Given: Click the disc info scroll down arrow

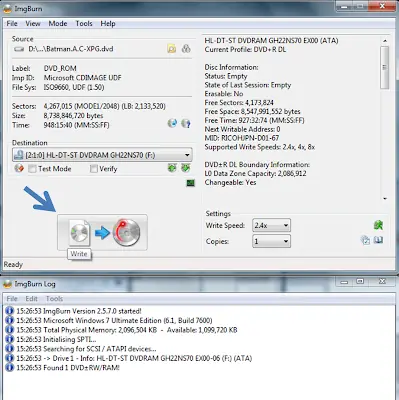Looking at the screenshot, I should click(385, 199).
